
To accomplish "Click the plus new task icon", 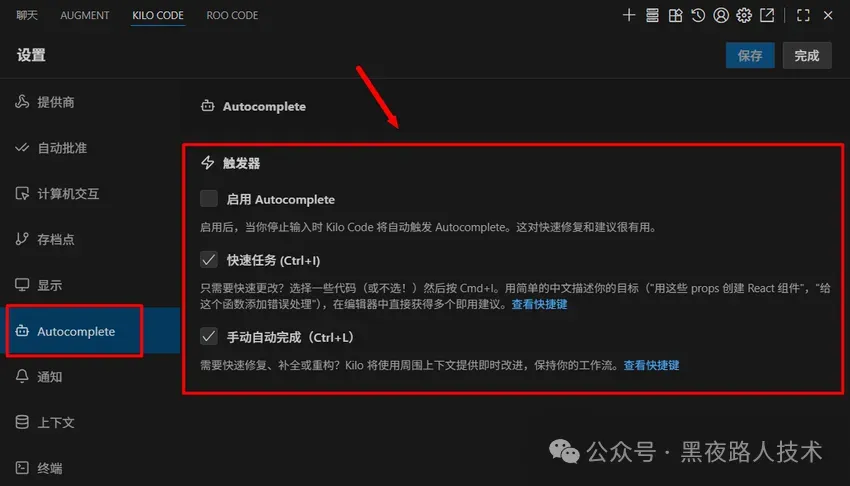I will point(629,15).
